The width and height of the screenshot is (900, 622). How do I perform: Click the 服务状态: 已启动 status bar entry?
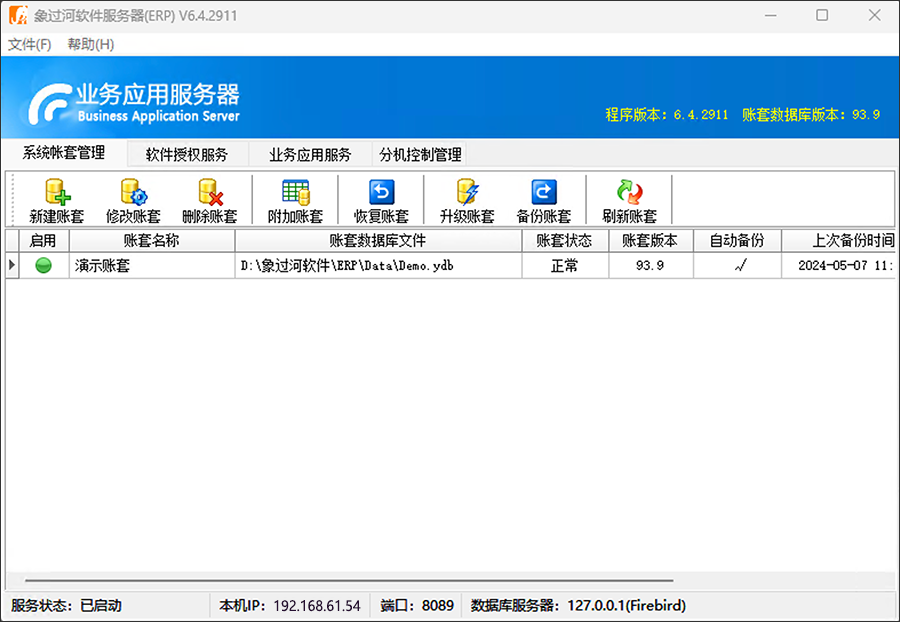coord(67,605)
